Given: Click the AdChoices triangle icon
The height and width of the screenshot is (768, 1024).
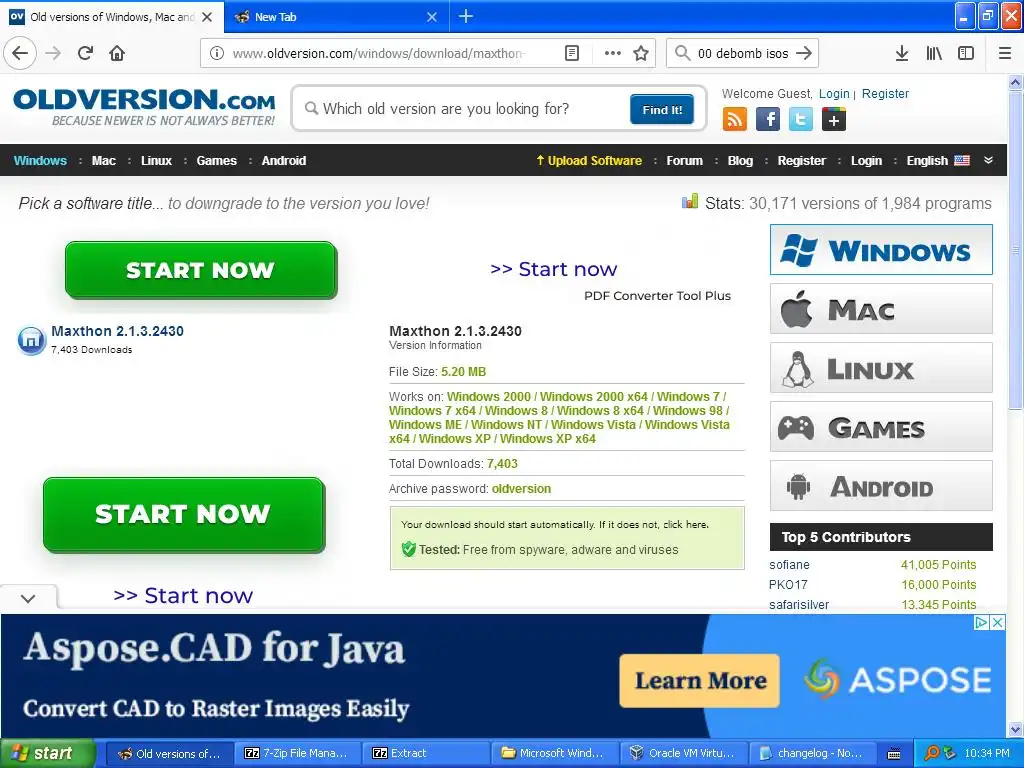Looking at the screenshot, I should point(981,622).
